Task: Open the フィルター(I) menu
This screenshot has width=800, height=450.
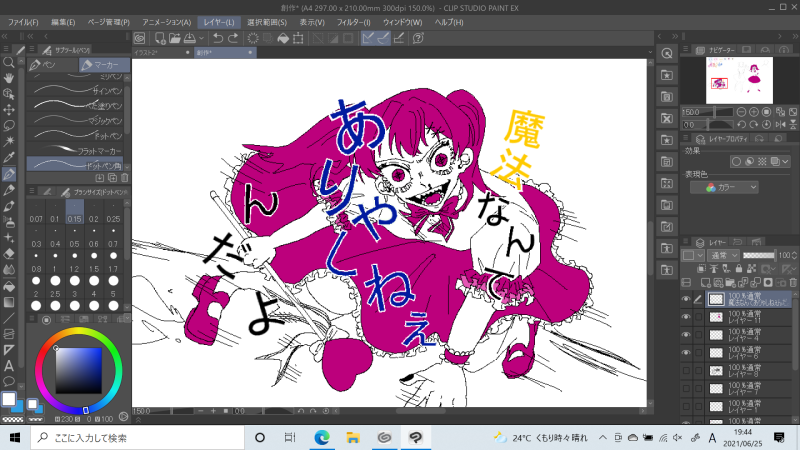Action: pos(353,22)
